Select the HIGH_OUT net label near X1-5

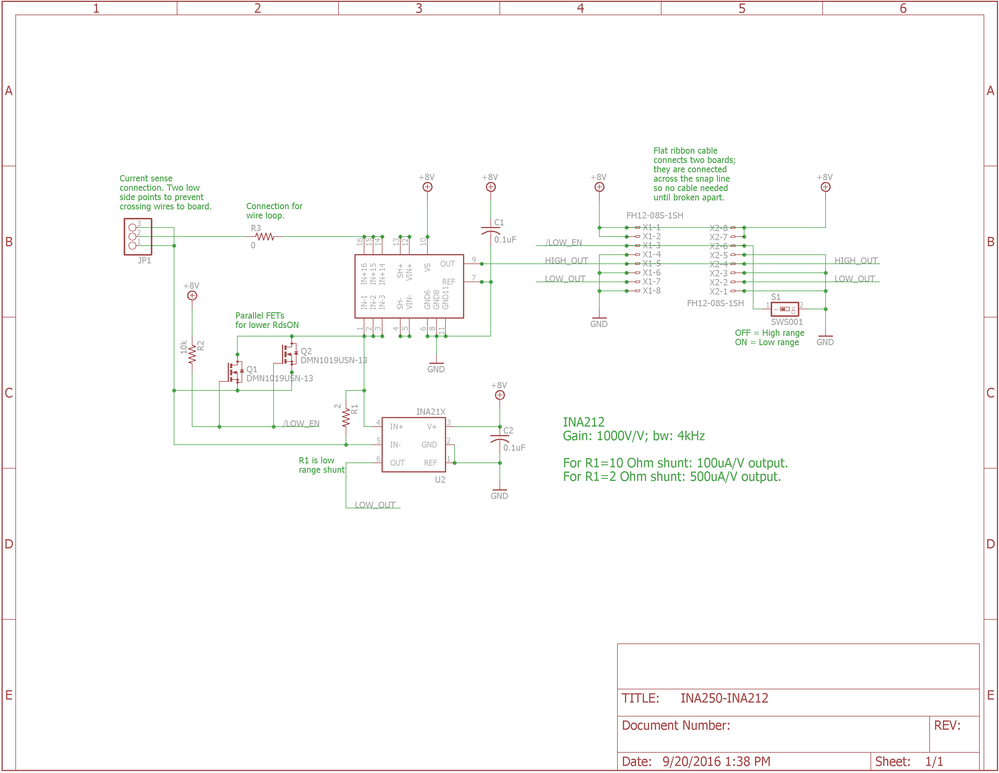[x=566, y=261]
